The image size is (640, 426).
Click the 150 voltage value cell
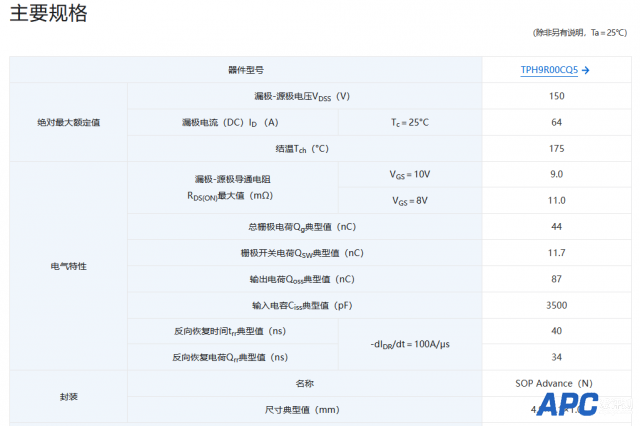(556, 96)
